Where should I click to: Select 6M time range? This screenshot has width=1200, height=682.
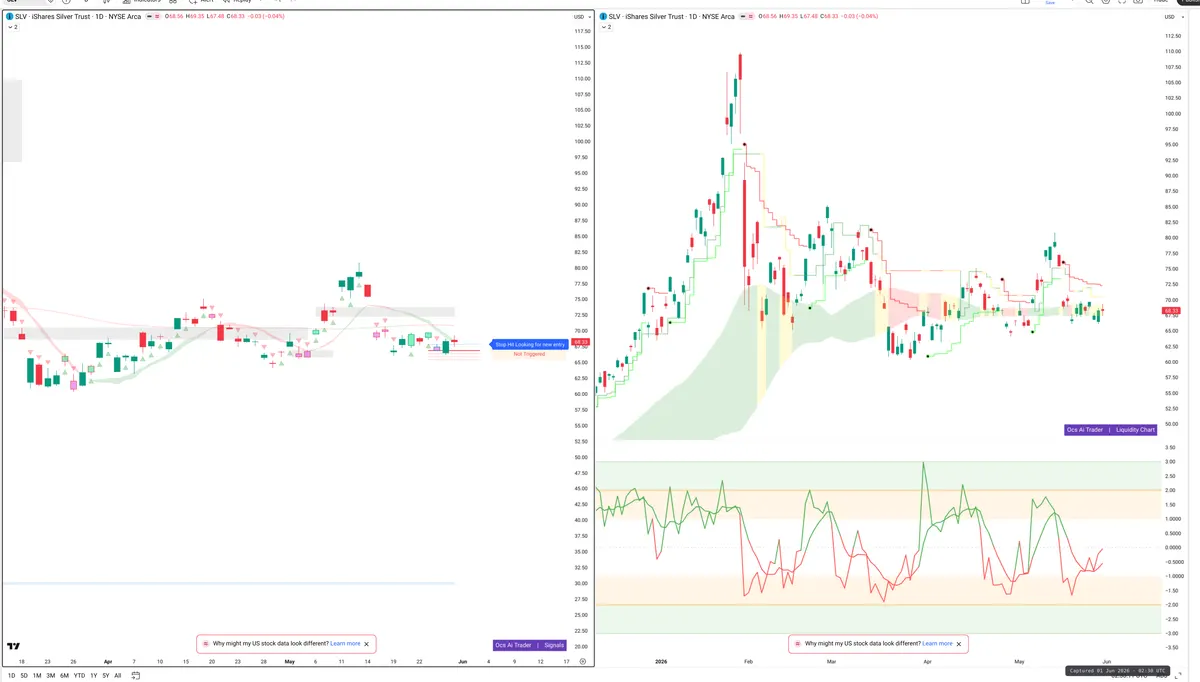[x=64, y=676]
